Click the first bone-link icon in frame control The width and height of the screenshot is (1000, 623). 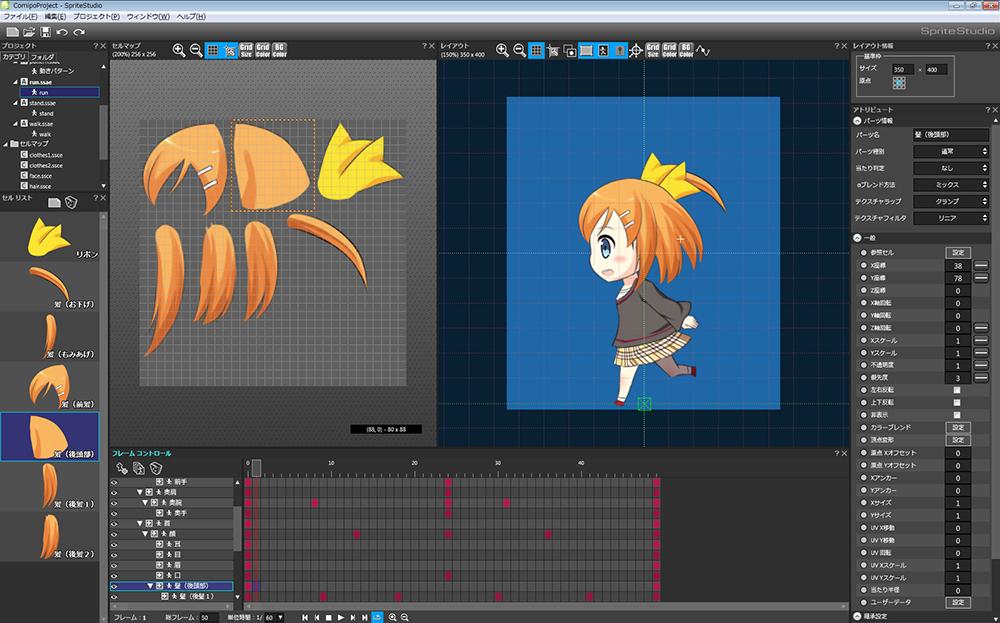[x=122, y=469]
